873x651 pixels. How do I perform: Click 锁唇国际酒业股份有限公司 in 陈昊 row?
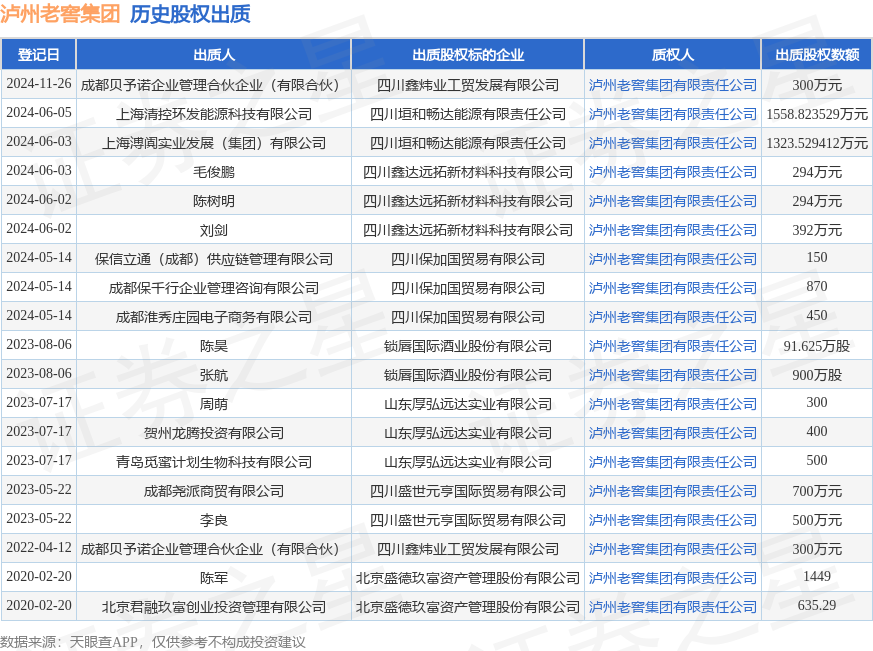point(468,346)
